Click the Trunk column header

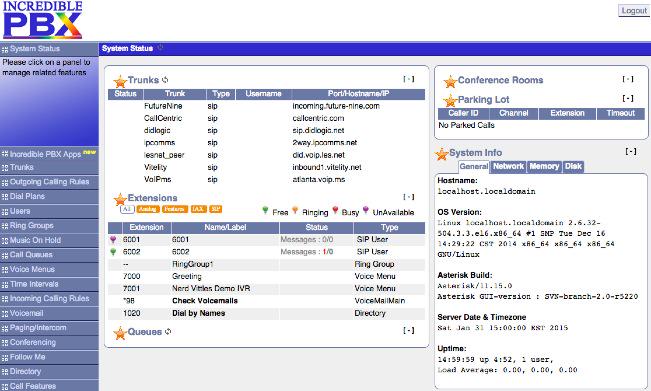coord(174,94)
